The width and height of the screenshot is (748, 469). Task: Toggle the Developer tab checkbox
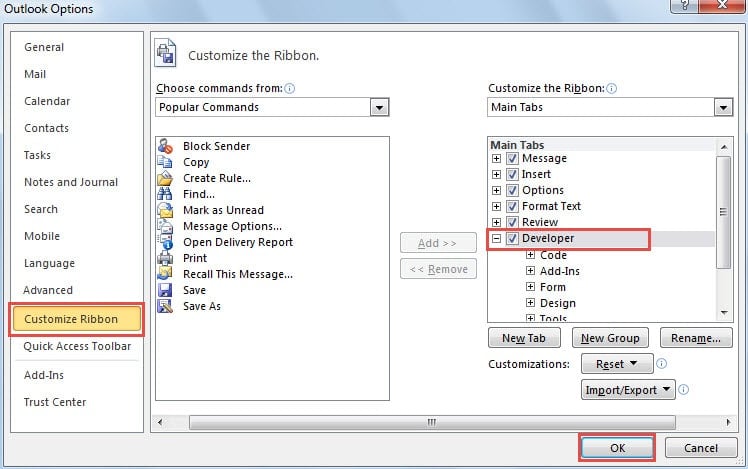click(512, 238)
